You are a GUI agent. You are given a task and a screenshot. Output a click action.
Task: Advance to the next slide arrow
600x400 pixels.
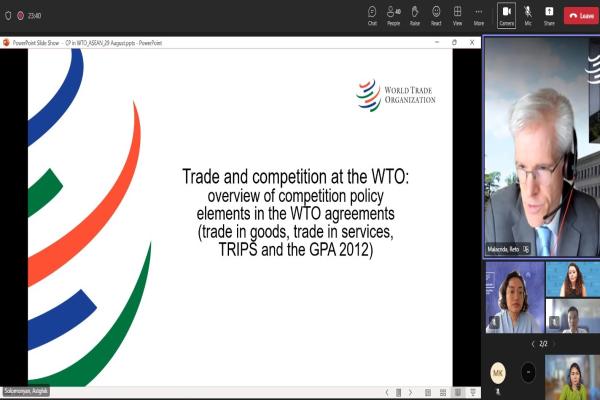[410, 392]
